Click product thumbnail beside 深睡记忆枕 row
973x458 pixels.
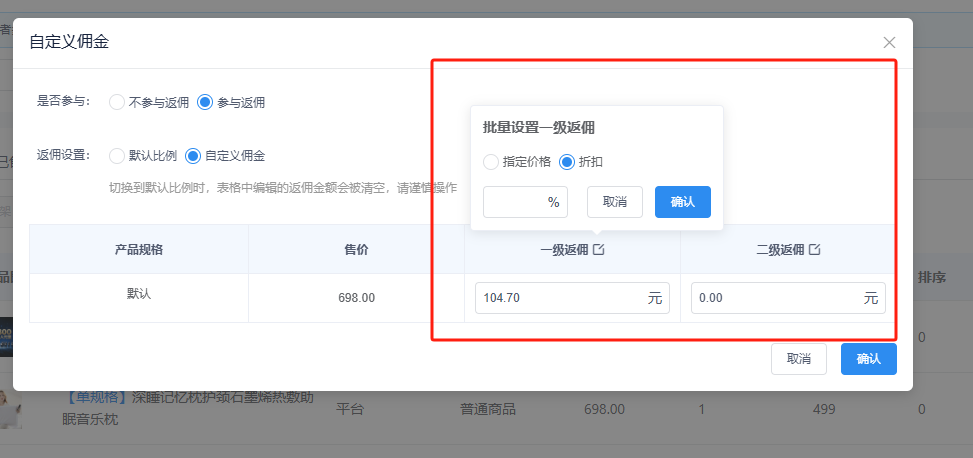[11, 410]
